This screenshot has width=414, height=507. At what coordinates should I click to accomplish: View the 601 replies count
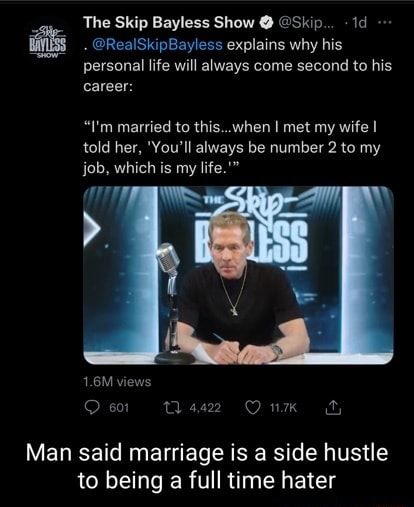click(119, 408)
